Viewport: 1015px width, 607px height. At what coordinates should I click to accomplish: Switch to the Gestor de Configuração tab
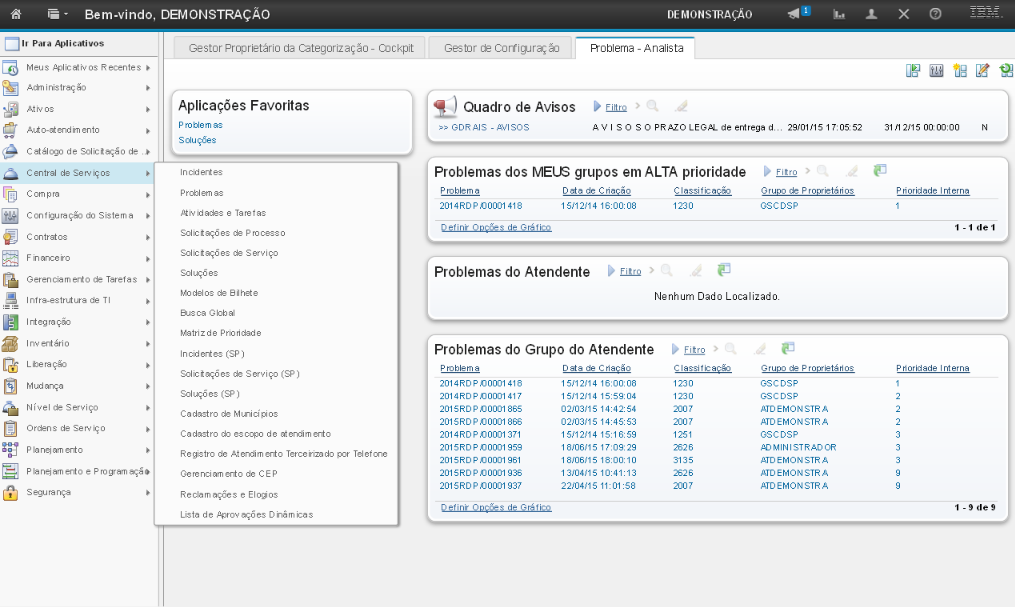(x=500, y=47)
